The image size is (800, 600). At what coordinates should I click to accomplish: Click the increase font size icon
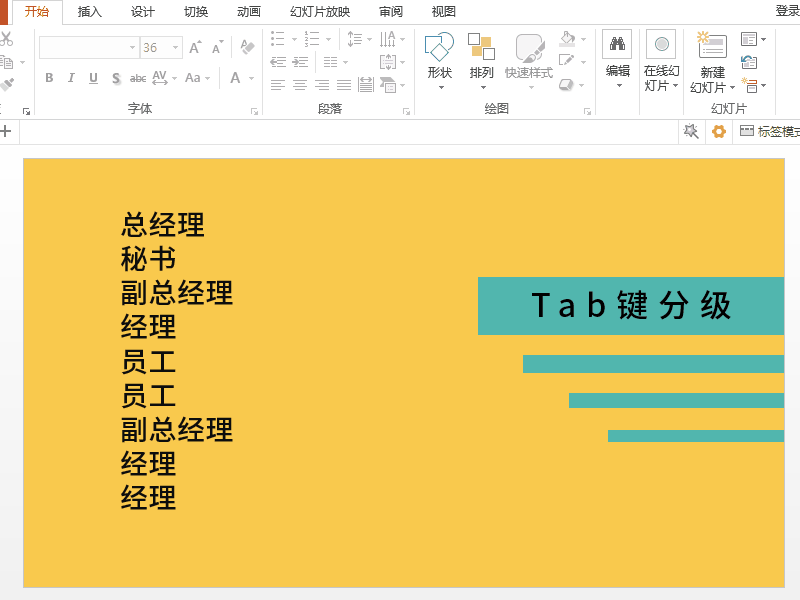tap(195, 47)
